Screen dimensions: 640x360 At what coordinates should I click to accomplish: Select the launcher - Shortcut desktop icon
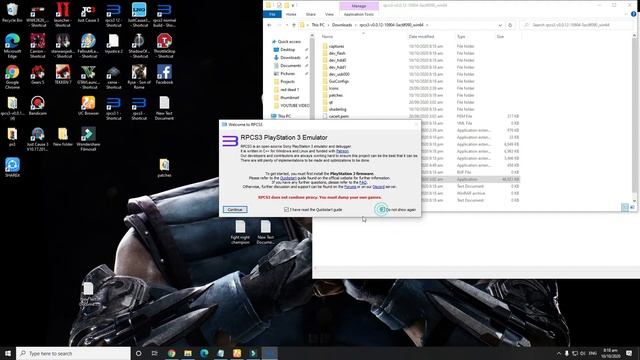pyautogui.click(x=63, y=14)
